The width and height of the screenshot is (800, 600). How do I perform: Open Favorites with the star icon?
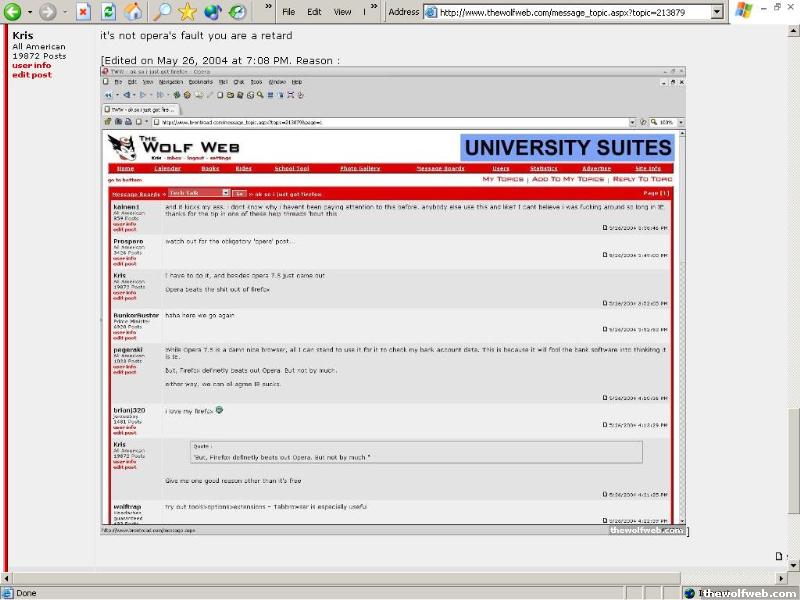tap(187, 12)
